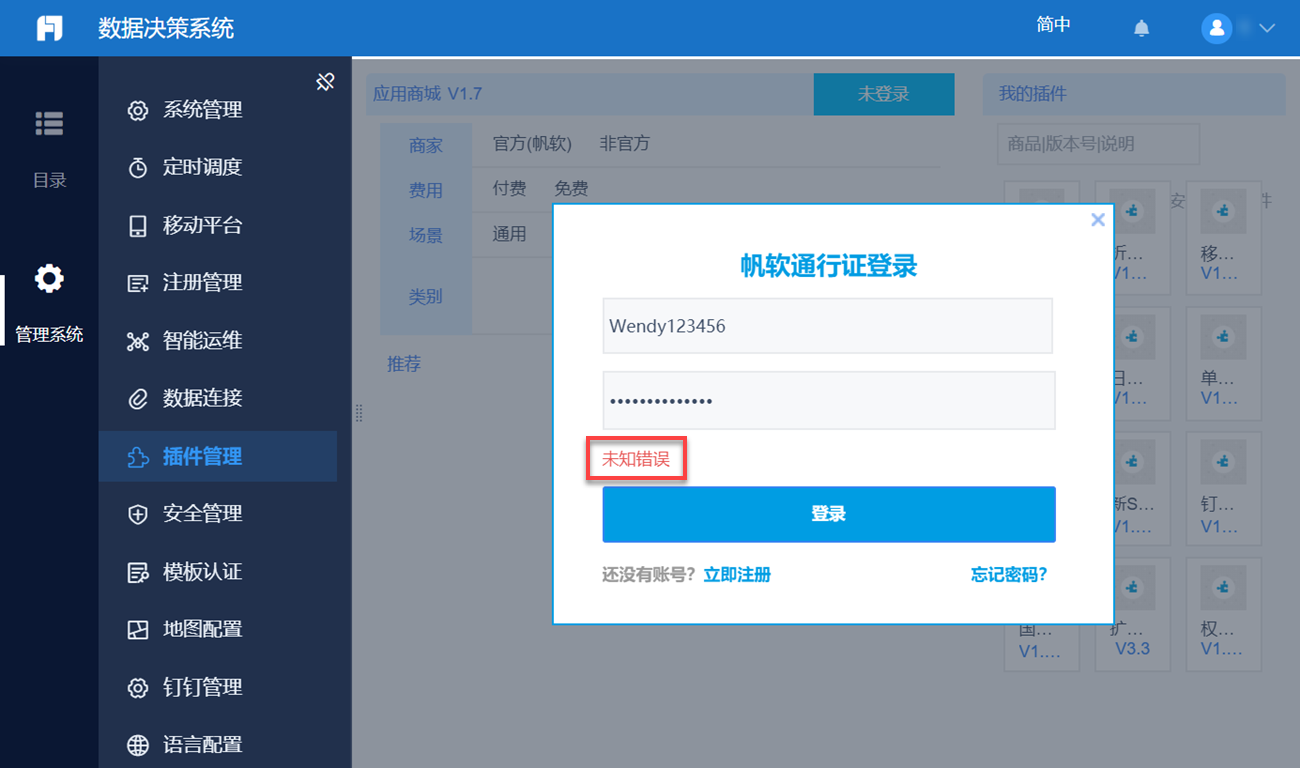Click the 费用 filter label

point(425,191)
